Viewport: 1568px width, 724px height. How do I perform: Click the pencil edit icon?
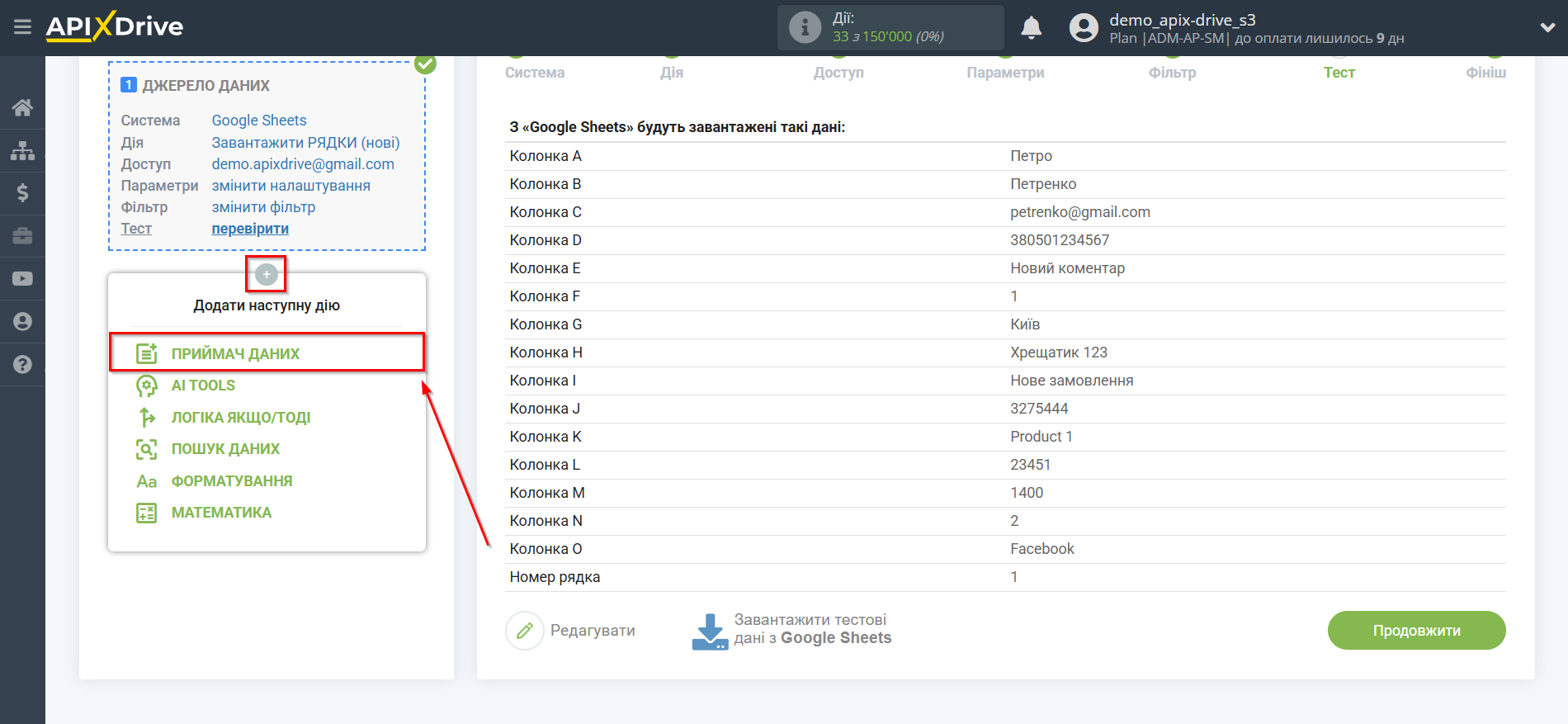pos(525,631)
